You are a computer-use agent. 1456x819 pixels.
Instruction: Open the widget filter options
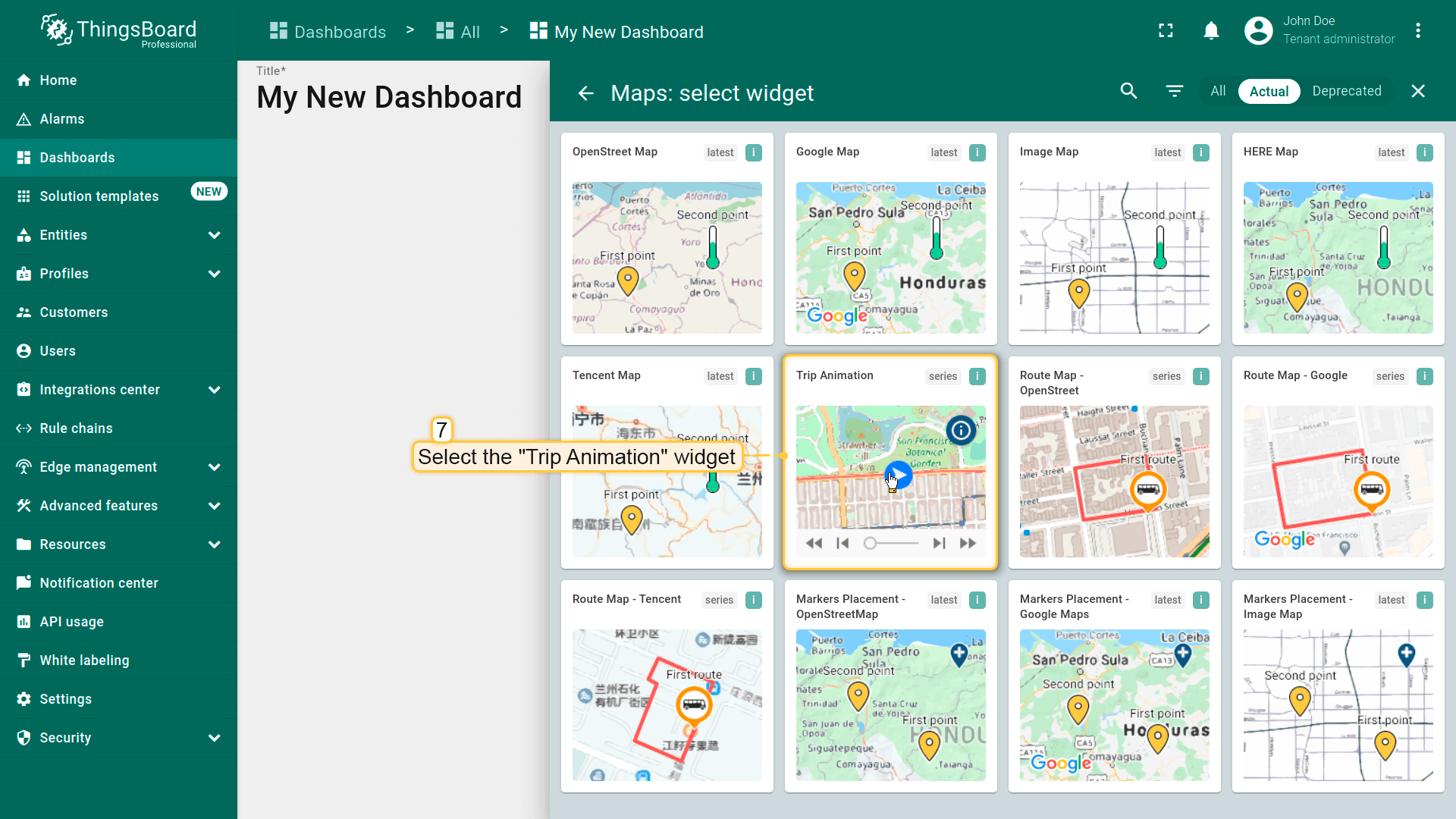[x=1174, y=91]
